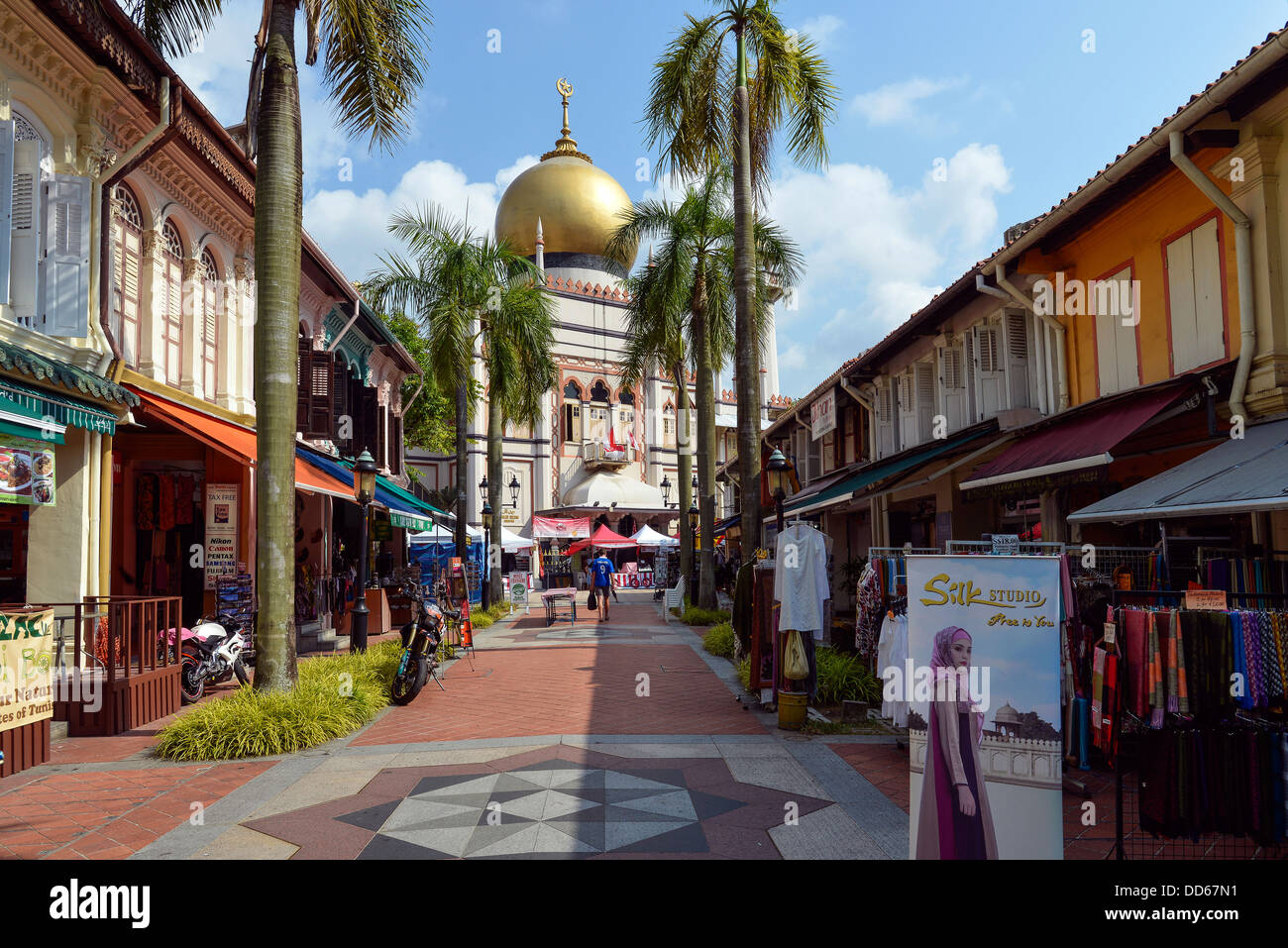1288x948 pixels.
Task: Click the 'Nikon' text on the camera brands sign
Action: point(220,542)
